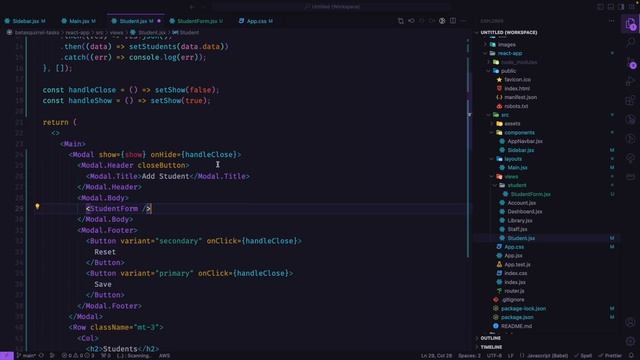Expand the images folder

507,44
